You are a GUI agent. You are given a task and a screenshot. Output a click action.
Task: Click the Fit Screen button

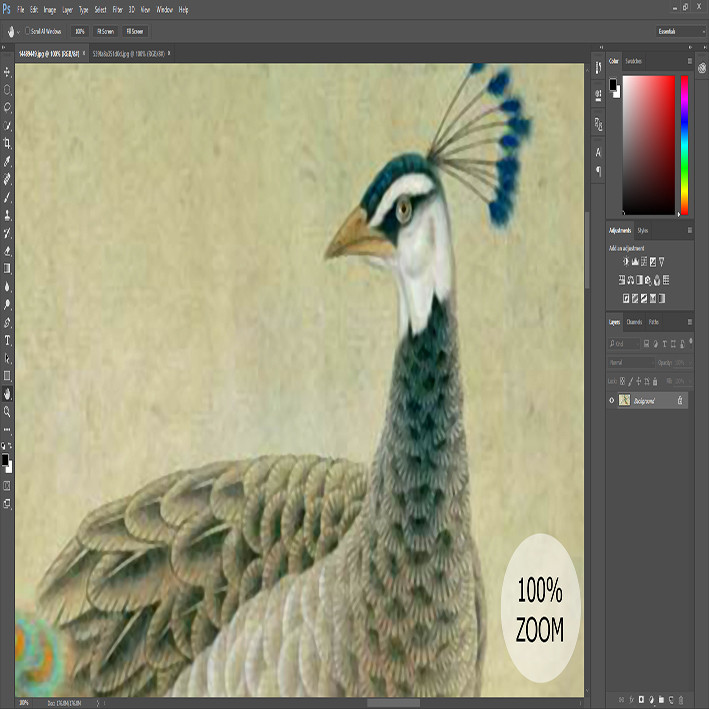[105, 31]
